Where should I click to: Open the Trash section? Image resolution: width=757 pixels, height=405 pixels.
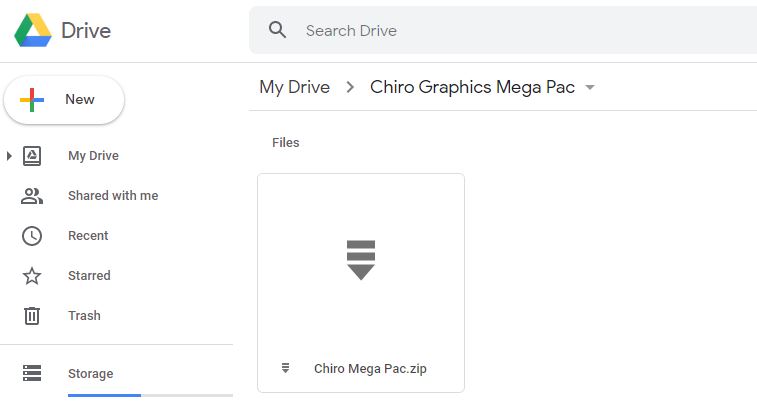[84, 316]
